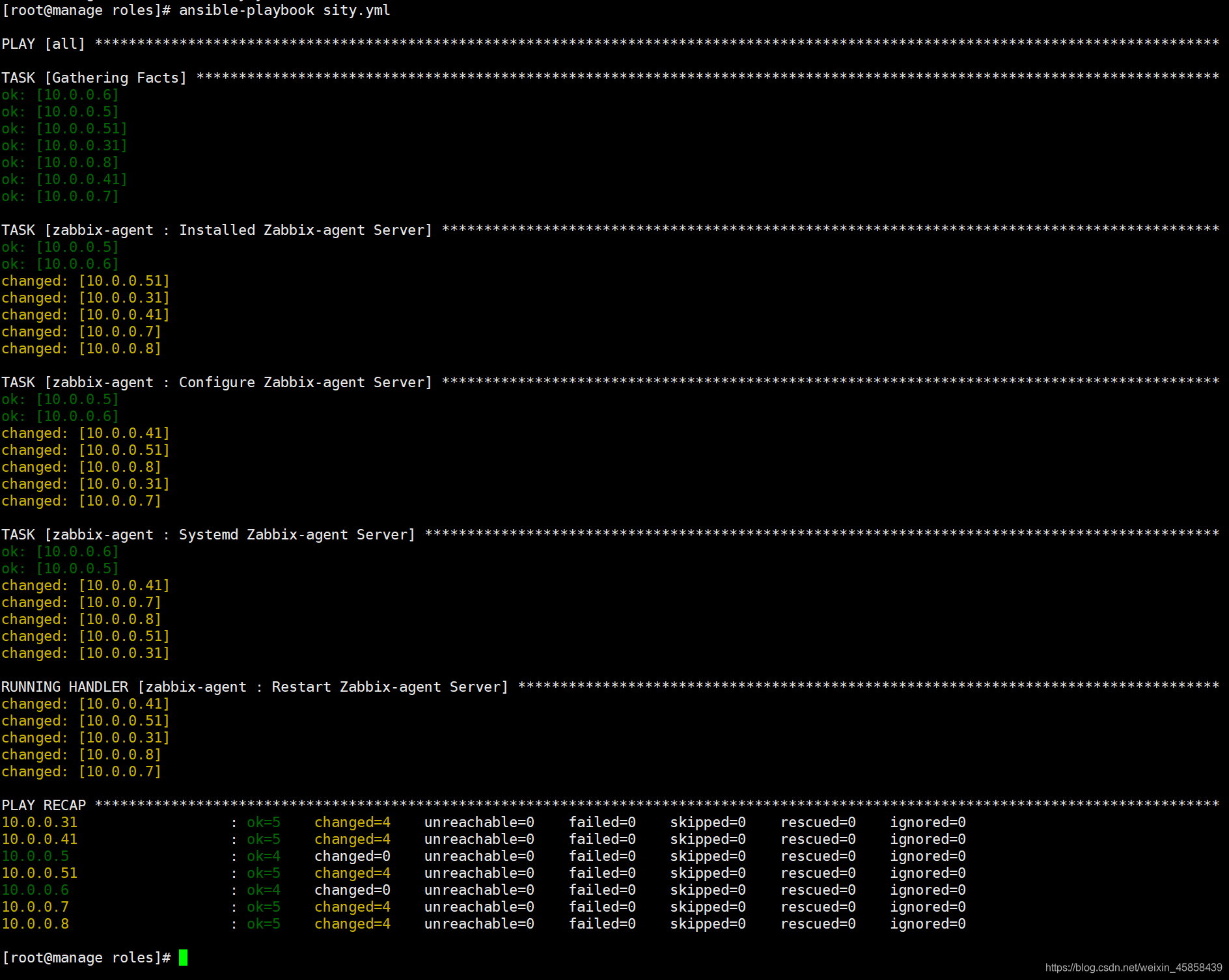Select changed: [10.0.0.41] under Configure Zabbix-agent task
Screen dimensions: 1229x980
(x=85, y=433)
